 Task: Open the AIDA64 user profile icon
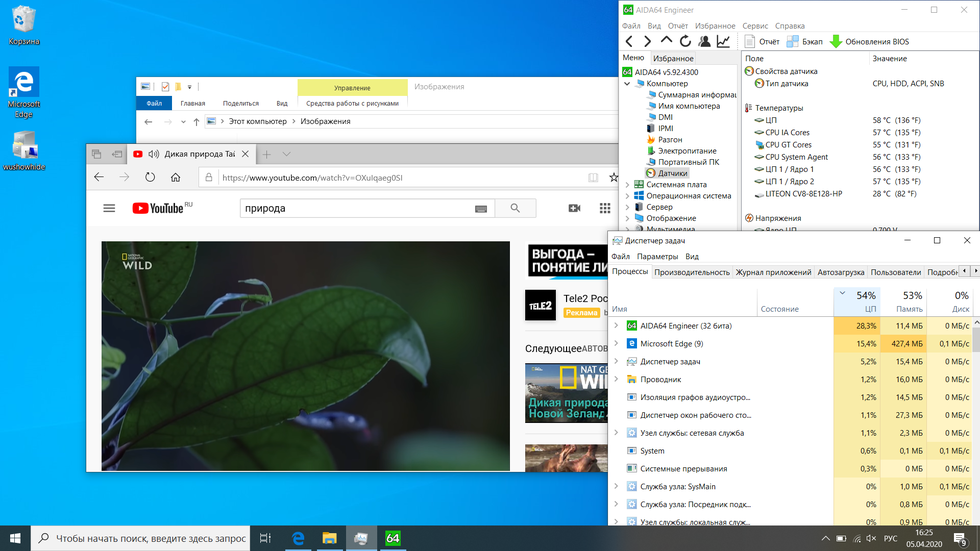pyautogui.click(x=704, y=41)
